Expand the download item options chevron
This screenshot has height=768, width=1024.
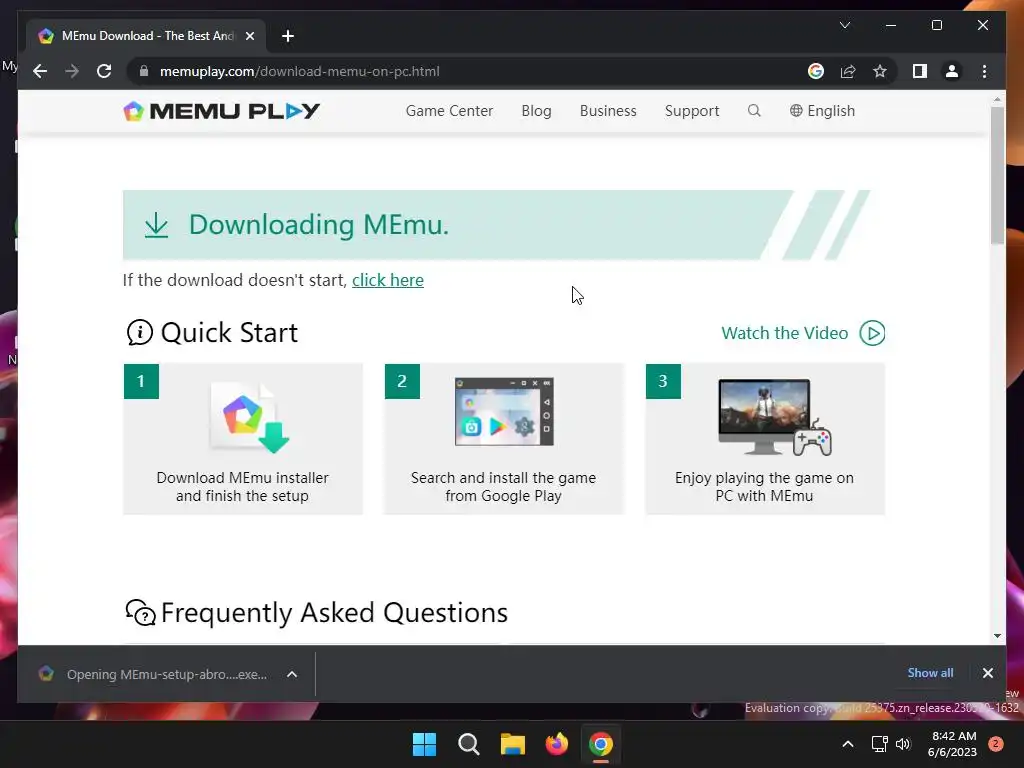pyautogui.click(x=292, y=674)
